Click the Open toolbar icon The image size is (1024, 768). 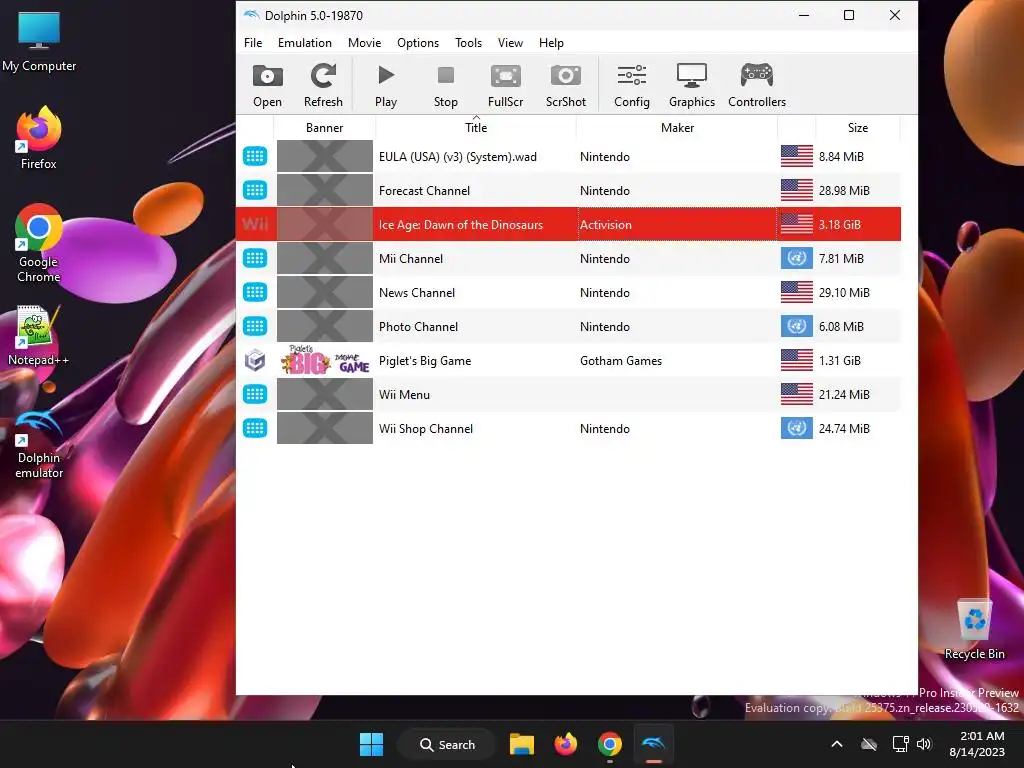tap(268, 85)
